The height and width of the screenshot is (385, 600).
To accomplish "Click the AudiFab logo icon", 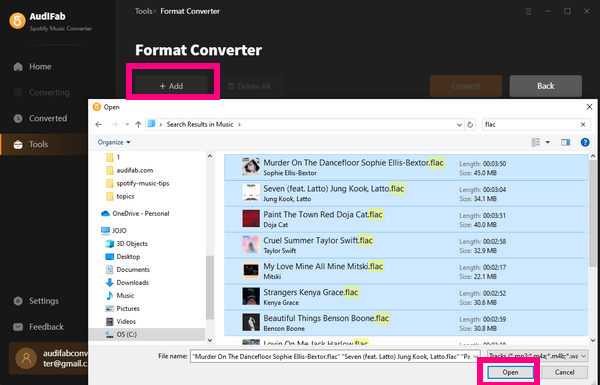I will pyautogui.click(x=18, y=21).
